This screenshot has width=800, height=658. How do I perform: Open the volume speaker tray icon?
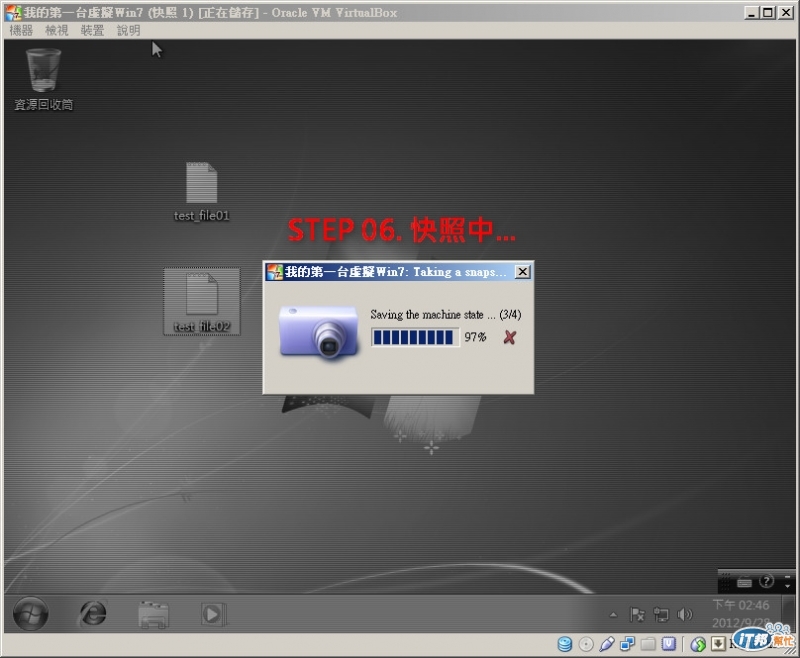point(684,615)
